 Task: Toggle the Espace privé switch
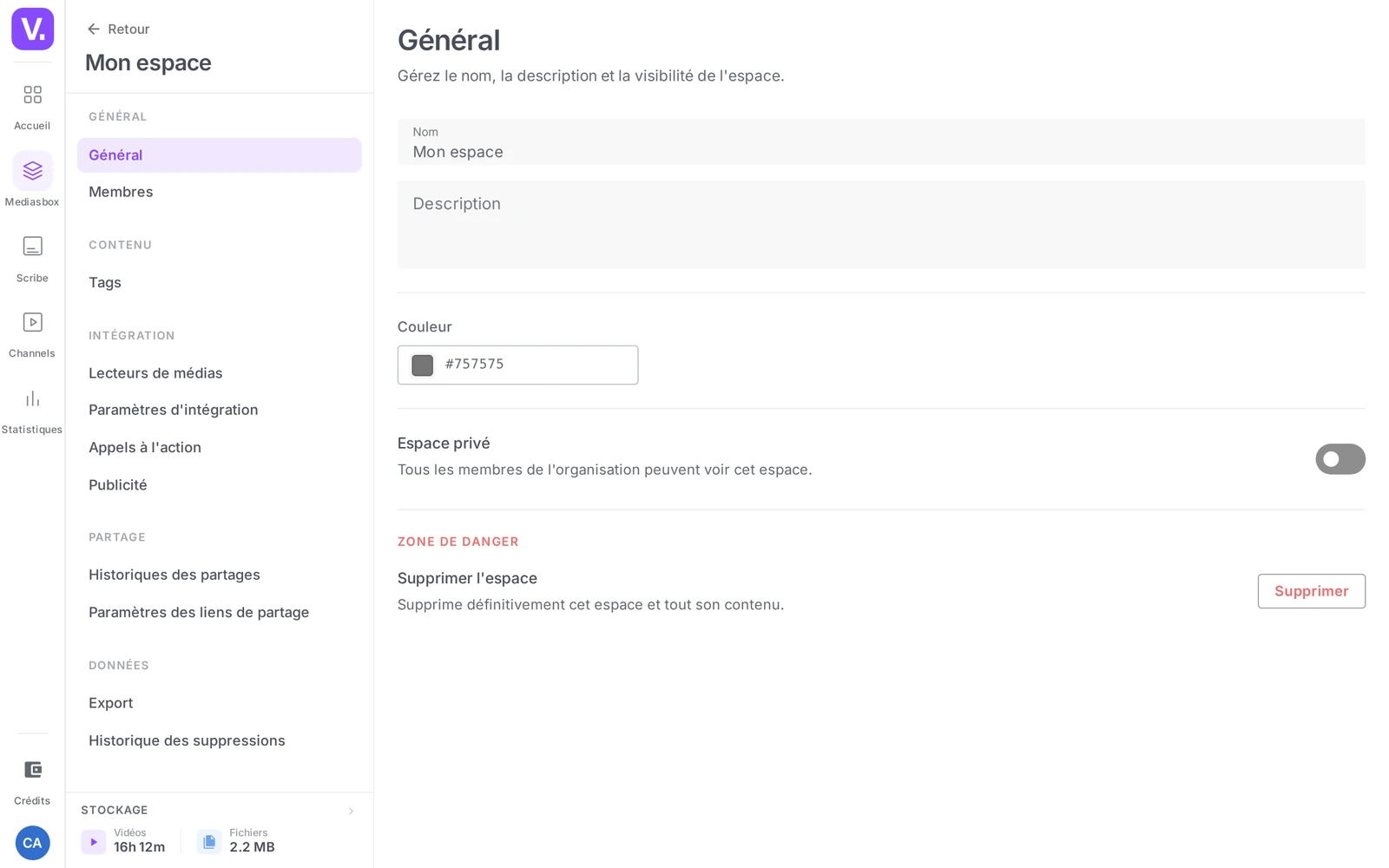[1340, 459]
